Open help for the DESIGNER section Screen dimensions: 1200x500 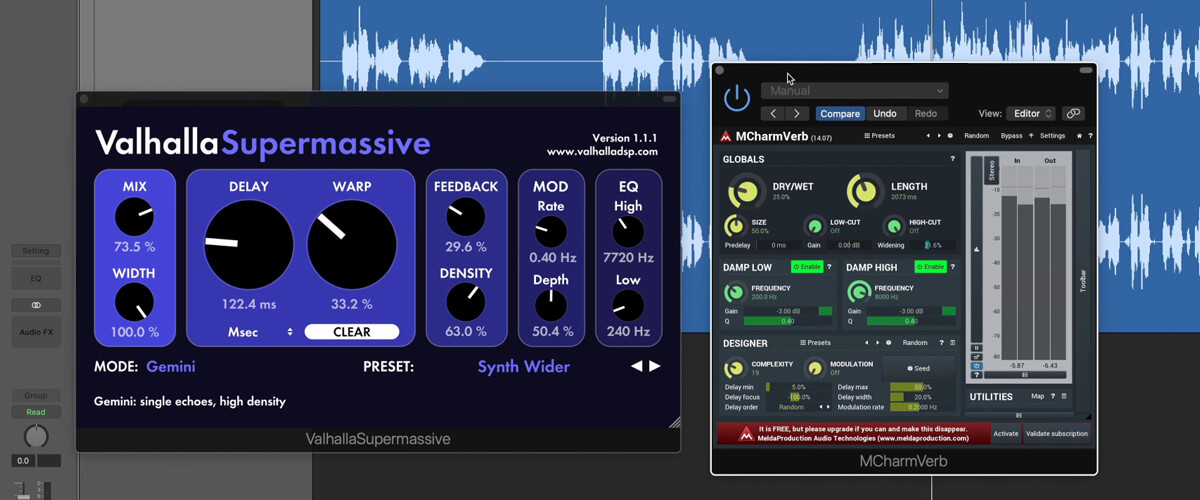tap(941, 343)
